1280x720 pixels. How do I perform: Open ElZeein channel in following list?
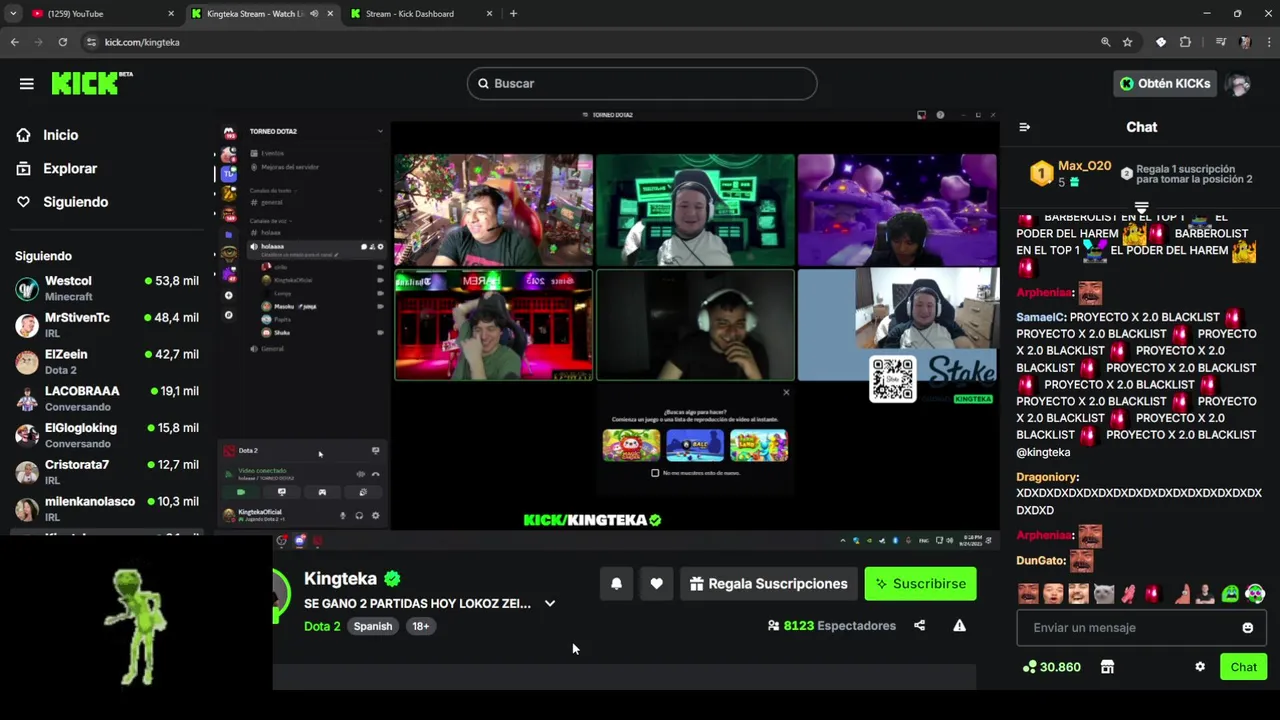click(107, 362)
